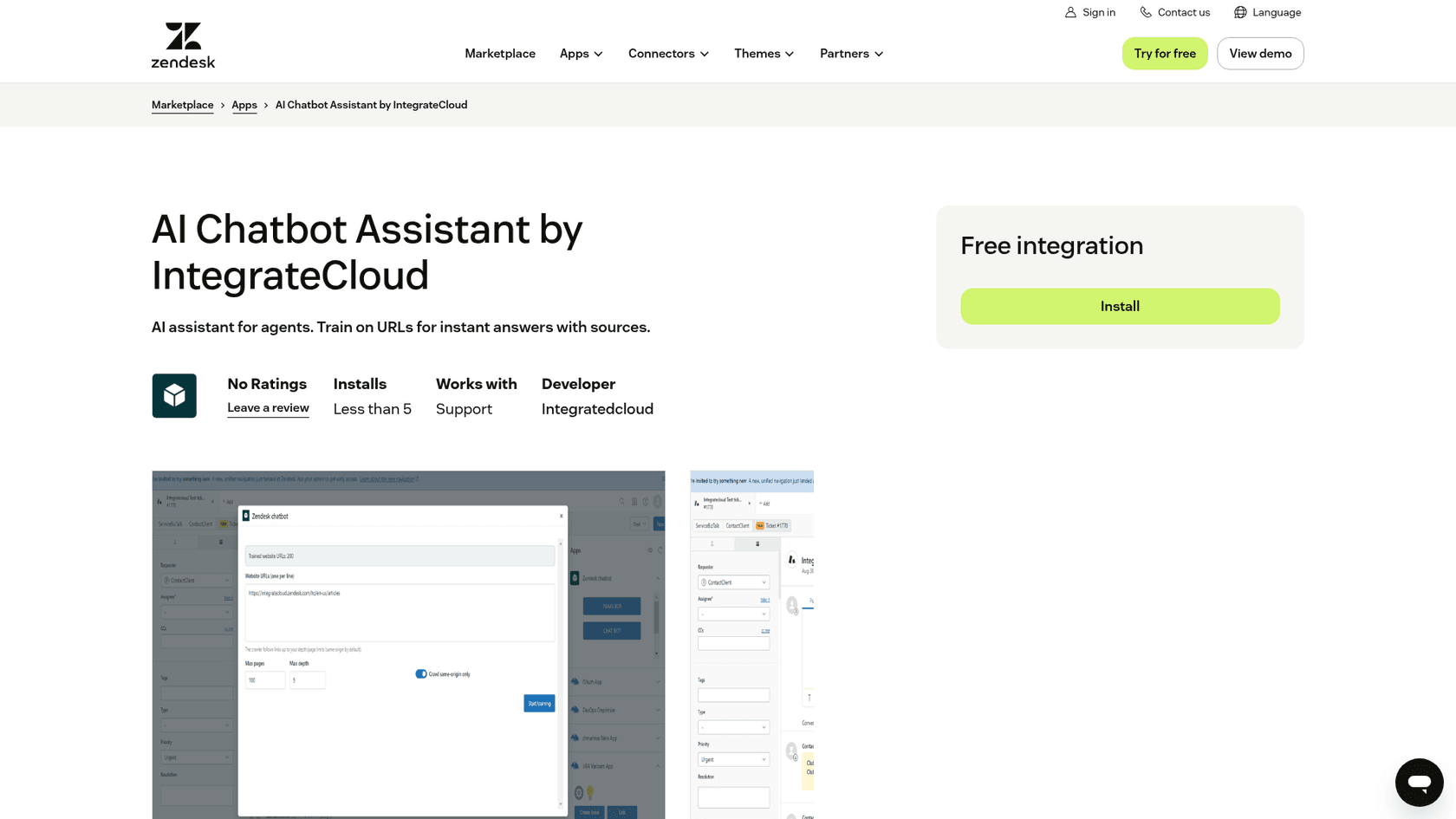This screenshot has height=819, width=1456.
Task: Click the 'Integratedcloud' developer name
Action: [x=597, y=409]
